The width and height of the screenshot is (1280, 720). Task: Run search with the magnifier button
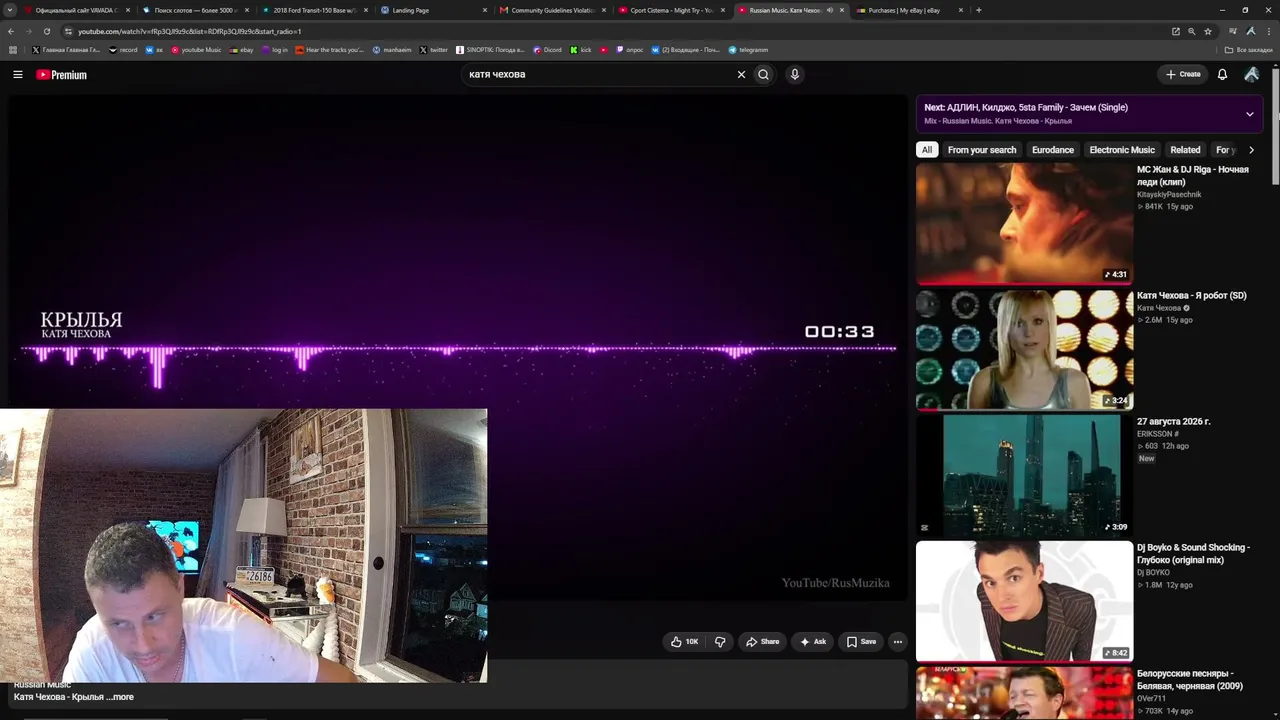(x=763, y=74)
